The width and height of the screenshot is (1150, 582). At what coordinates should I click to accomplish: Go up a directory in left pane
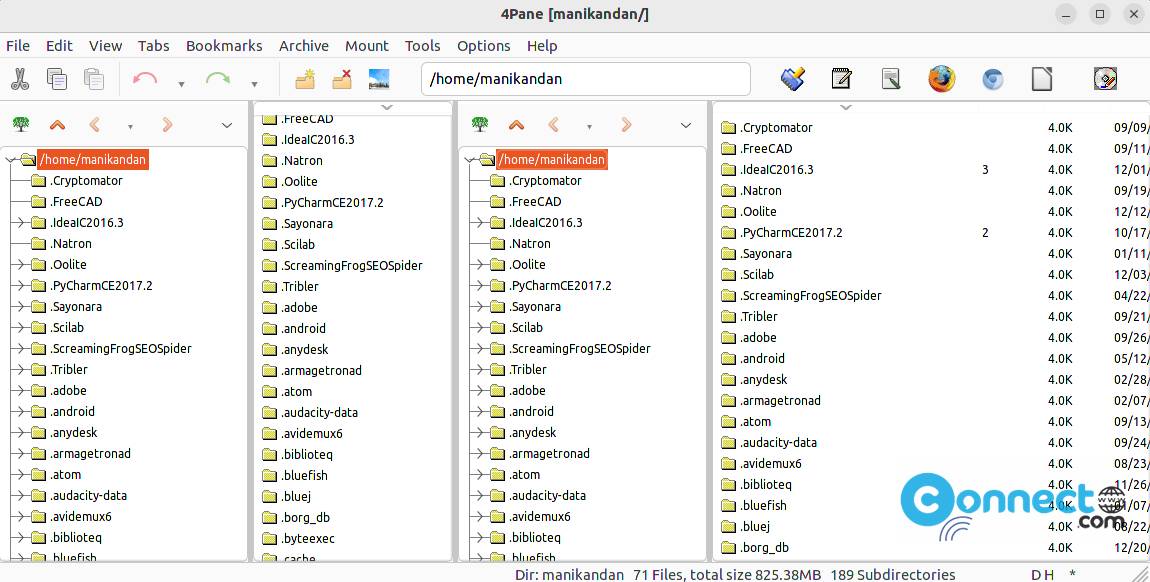click(x=57, y=125)
